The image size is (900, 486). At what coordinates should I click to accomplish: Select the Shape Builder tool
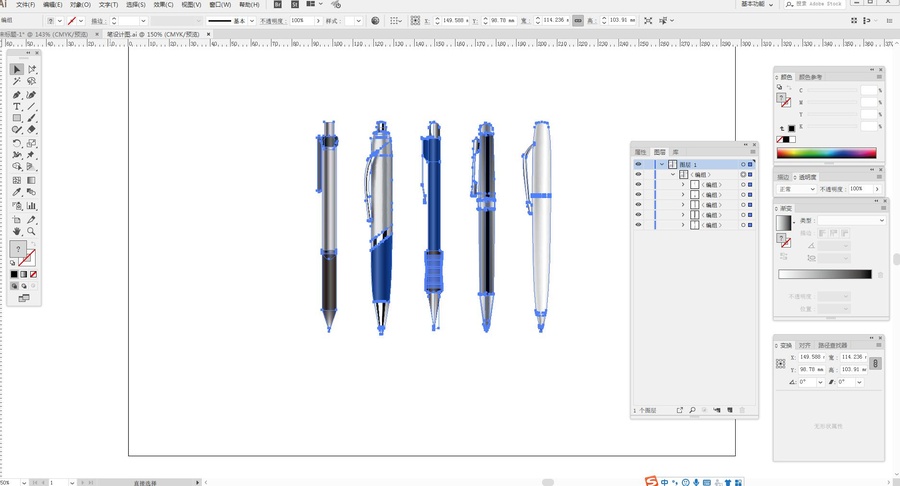[x=17, y=167]
